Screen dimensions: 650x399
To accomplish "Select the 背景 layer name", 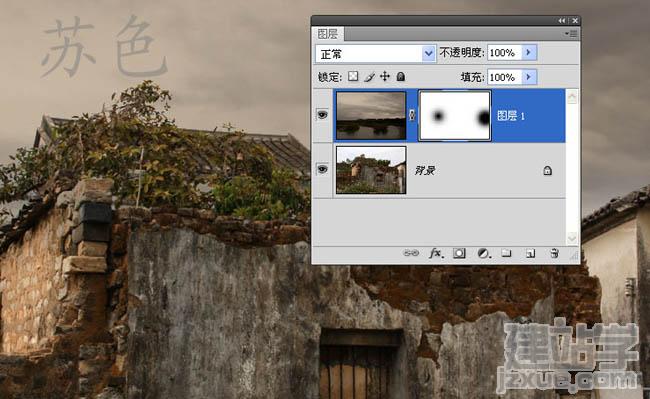I will coord(424,170).
